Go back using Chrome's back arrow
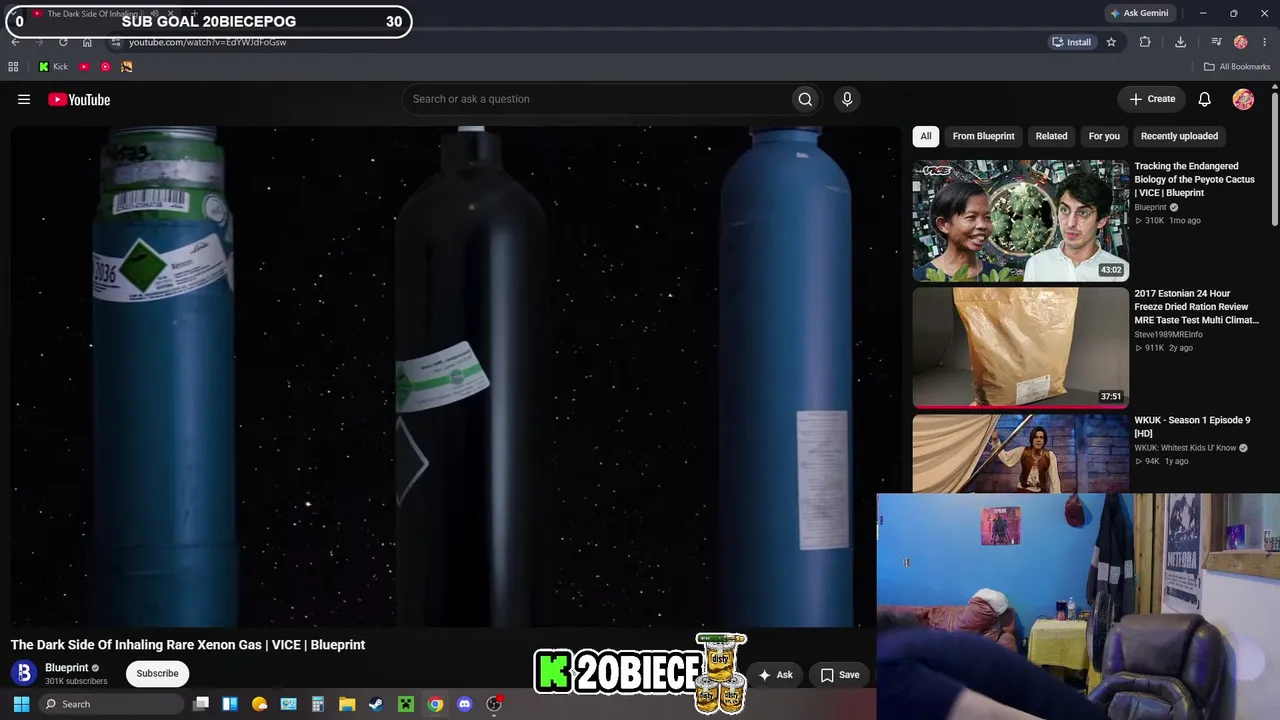1280x720 pixels. click(15, 42)
